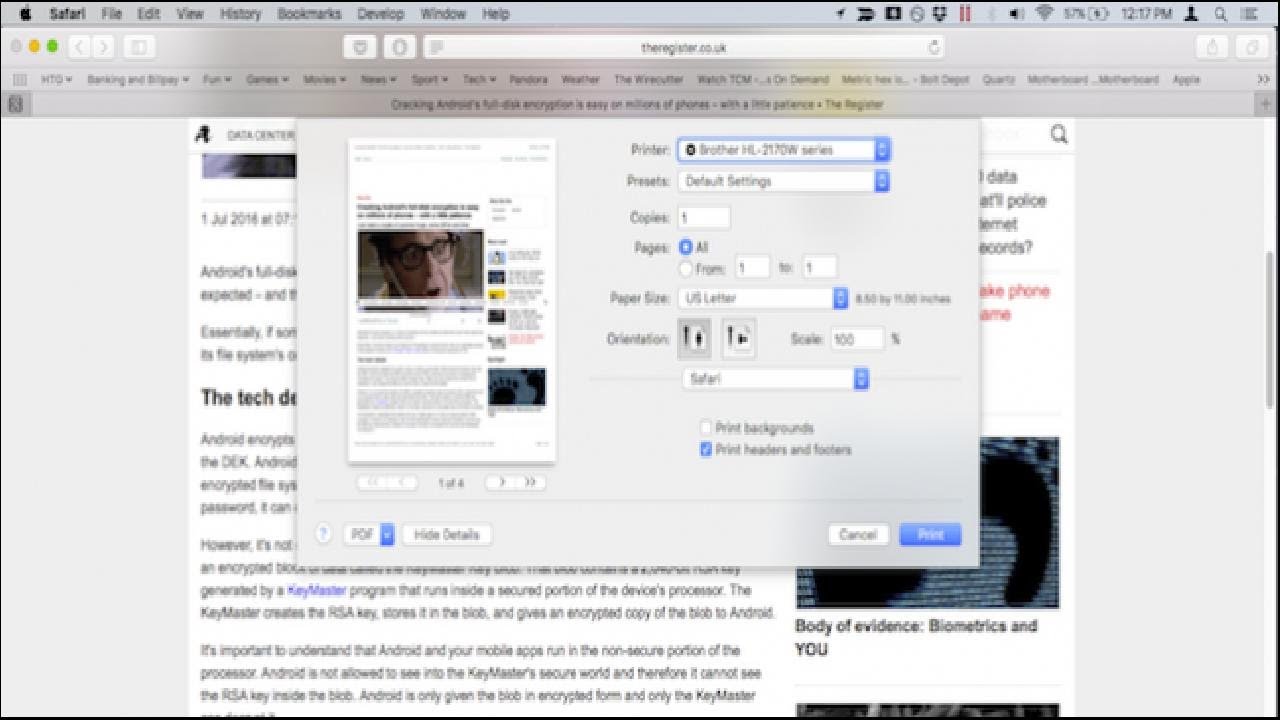Click the search magnifier on The Register page
Screen dimensions: 1280x720
coord(1059,135)
